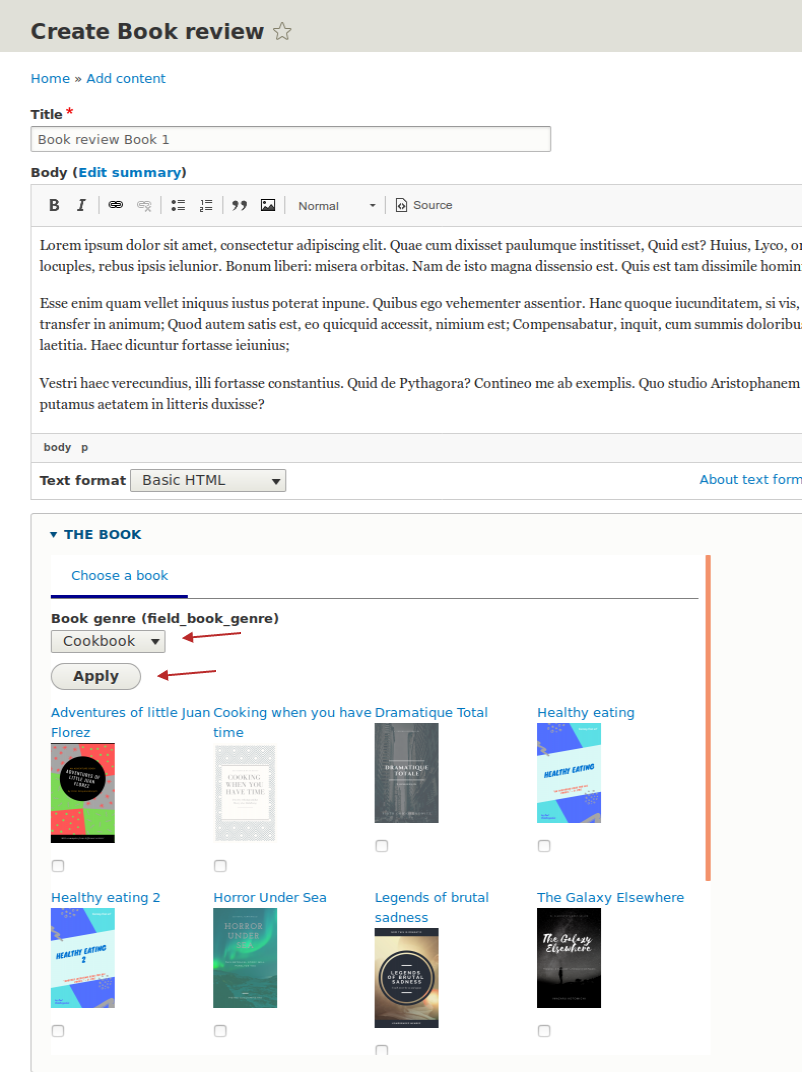Click the insert image icon

(x=268, y=205)
